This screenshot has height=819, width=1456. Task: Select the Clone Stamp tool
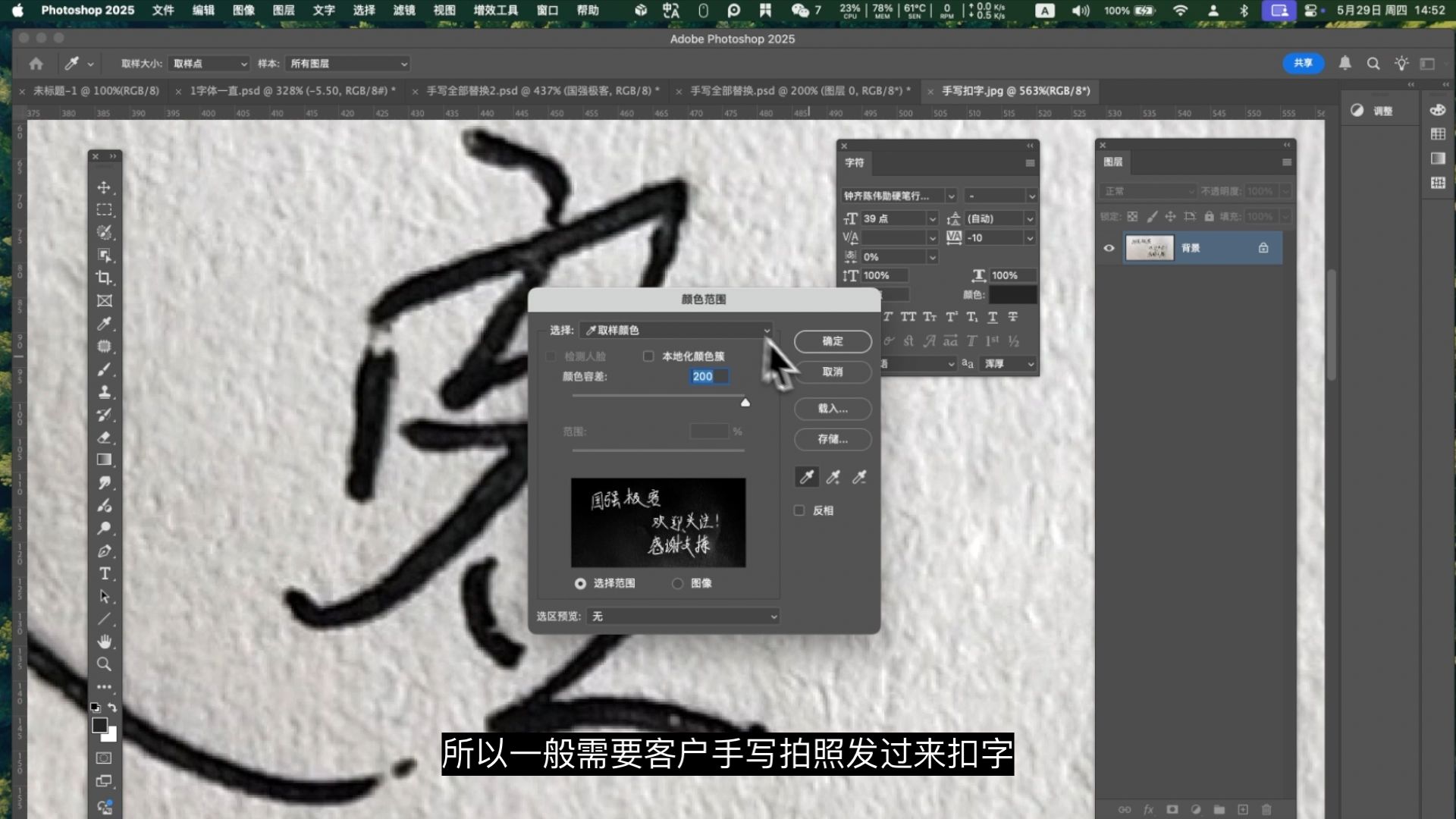point(104,392)
